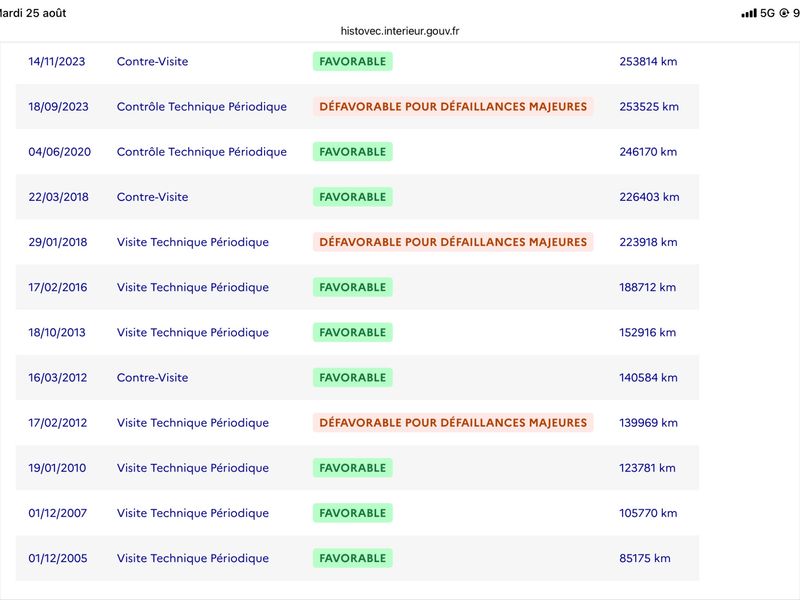Tap the 5G network indicator
Image resolution: width=800 pixels, height=600 pixels.
click(767, 13)
